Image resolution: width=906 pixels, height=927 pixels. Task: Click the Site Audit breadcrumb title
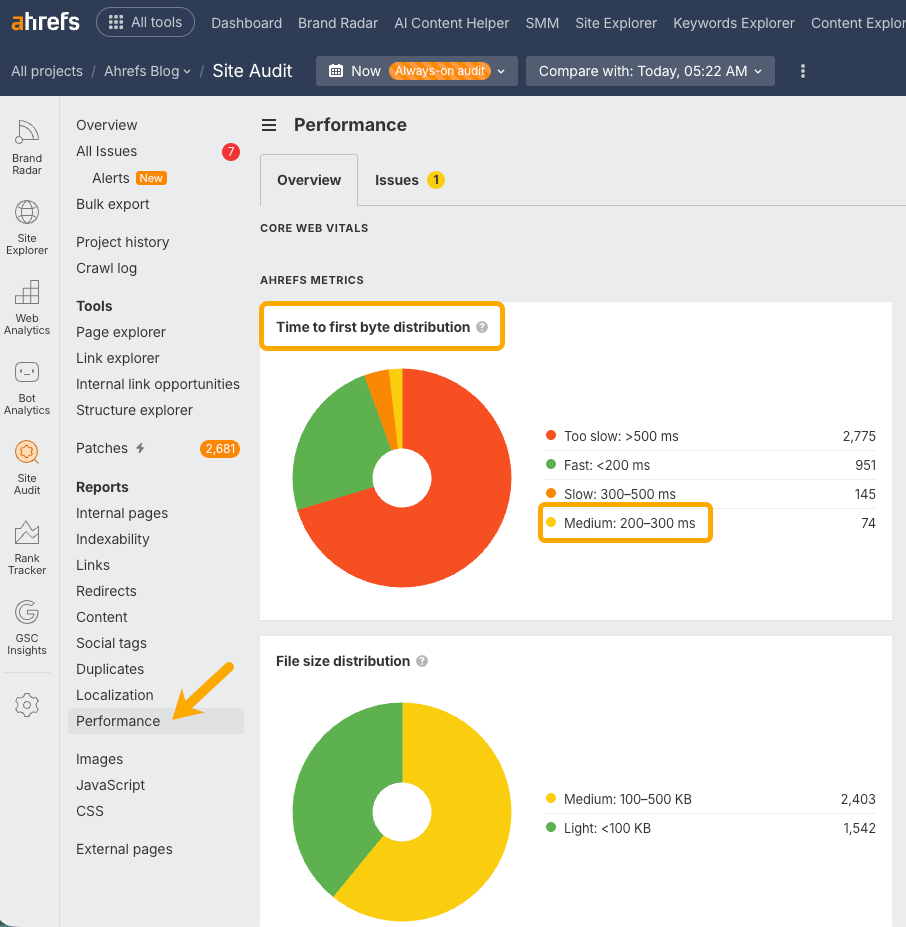tap(252, 71)
